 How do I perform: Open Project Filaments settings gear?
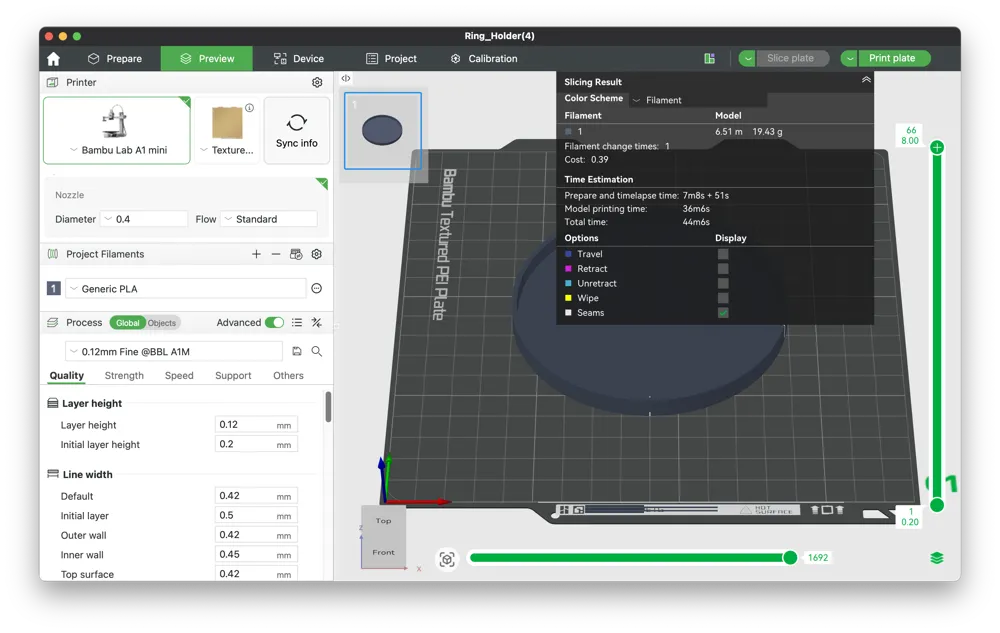[316, 254]
